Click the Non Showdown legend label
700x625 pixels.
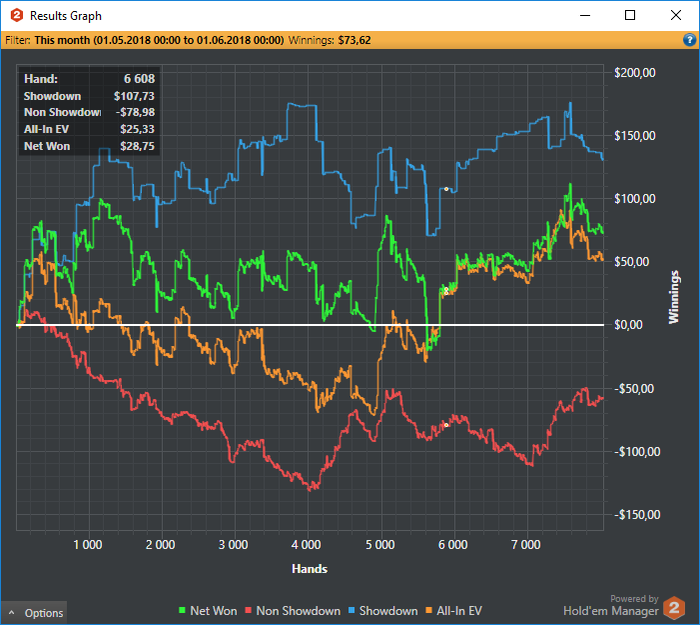(x=298, y=611)
